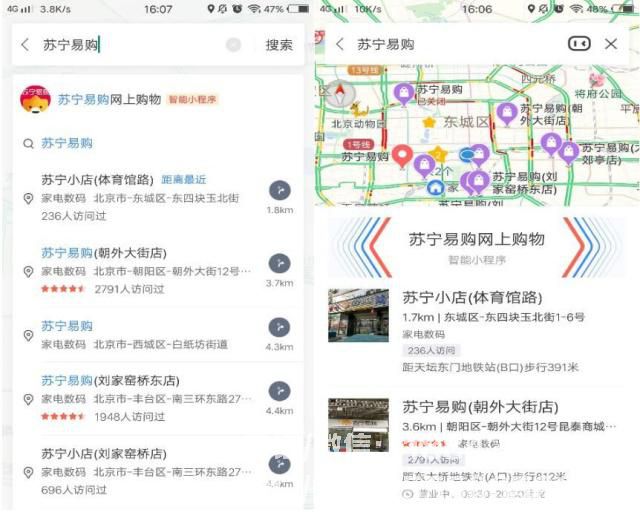Tap back arrow in left search bar
Screen dimensions: 640x518
point(25,44)
